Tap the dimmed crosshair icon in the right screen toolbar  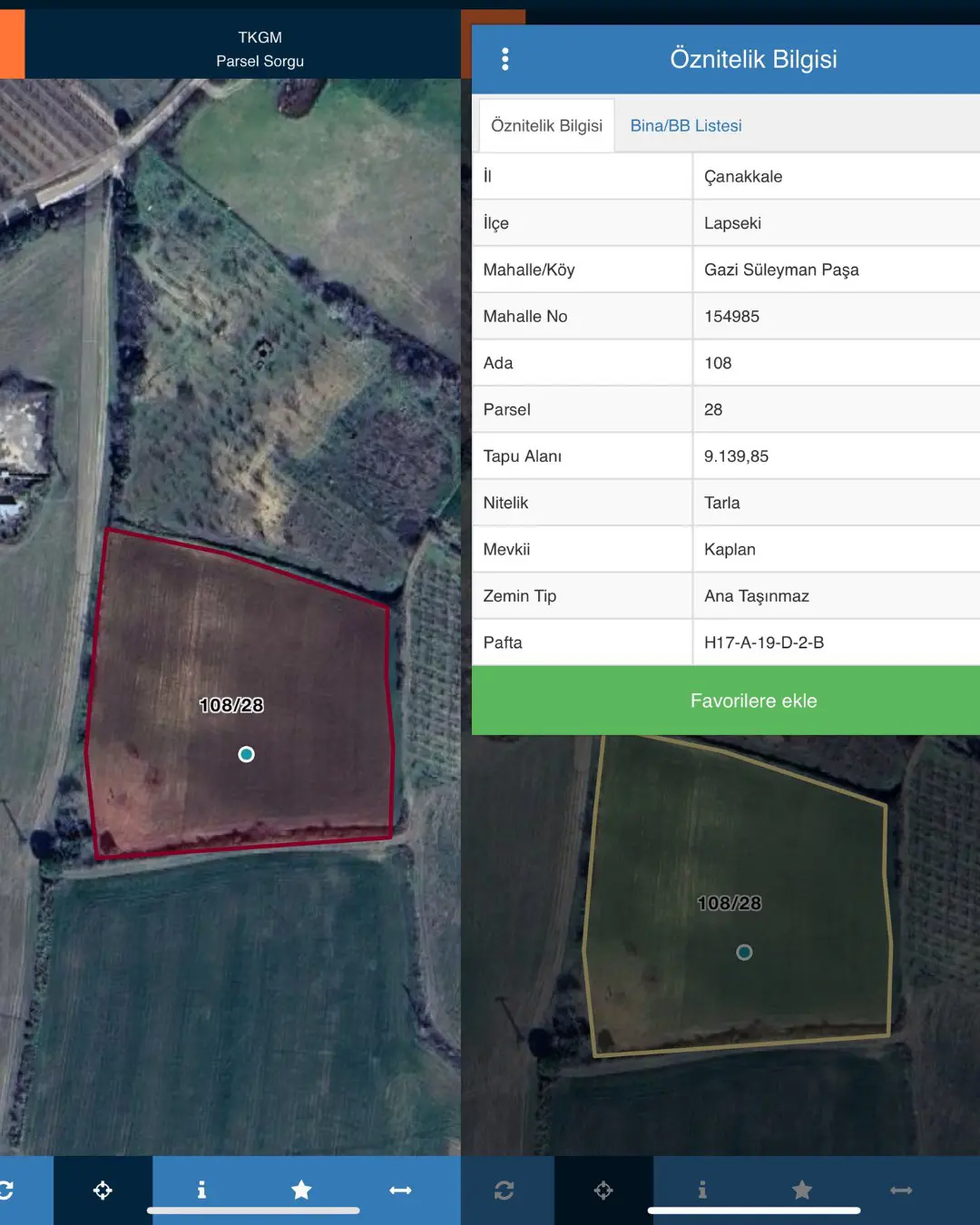coord(603,1190)
